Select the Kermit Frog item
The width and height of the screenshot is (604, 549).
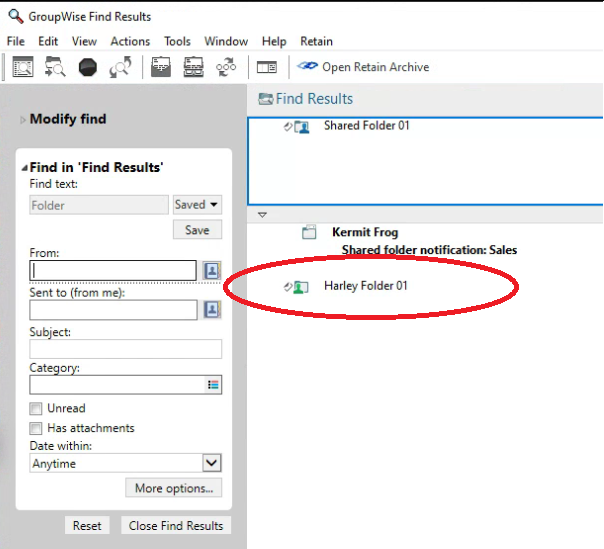365,232
